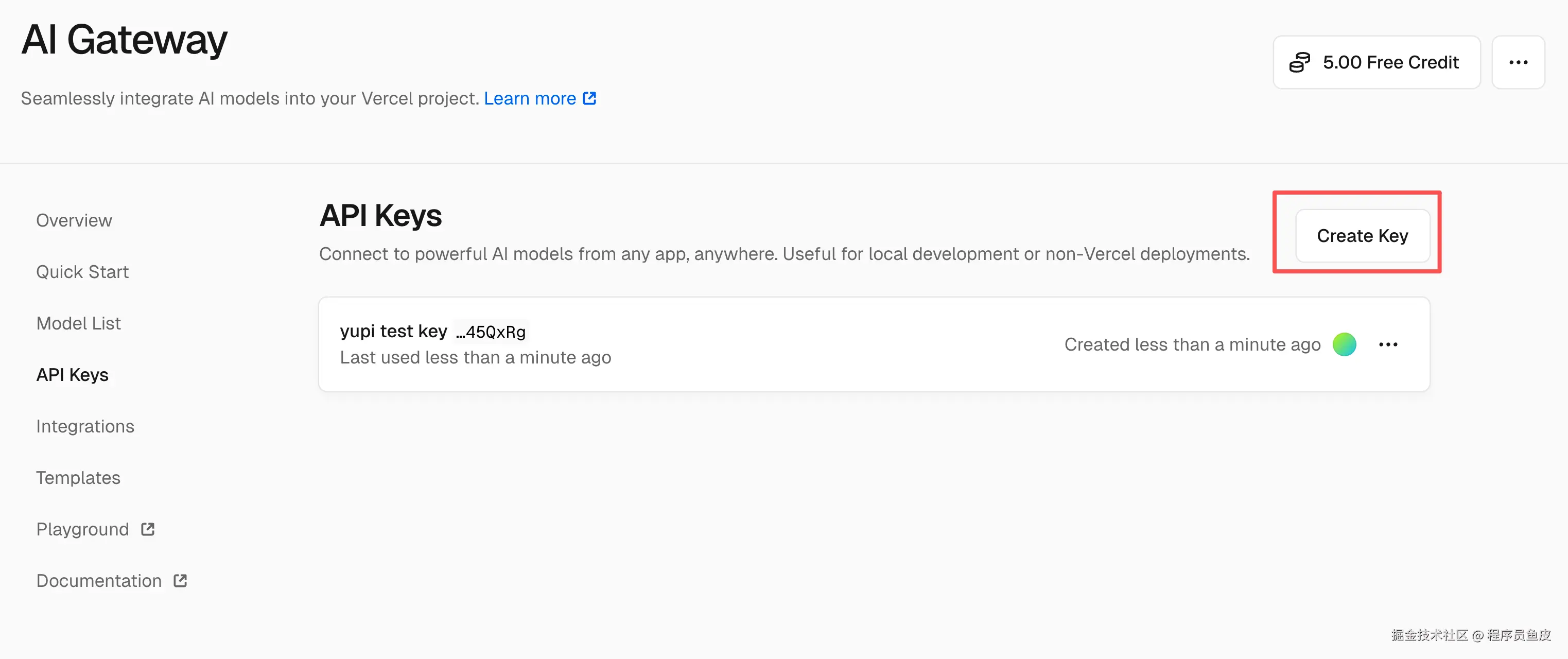The height and width of the screenshot is (659, 1568).
Task: Open the Templates section
Action: (78, 477)
